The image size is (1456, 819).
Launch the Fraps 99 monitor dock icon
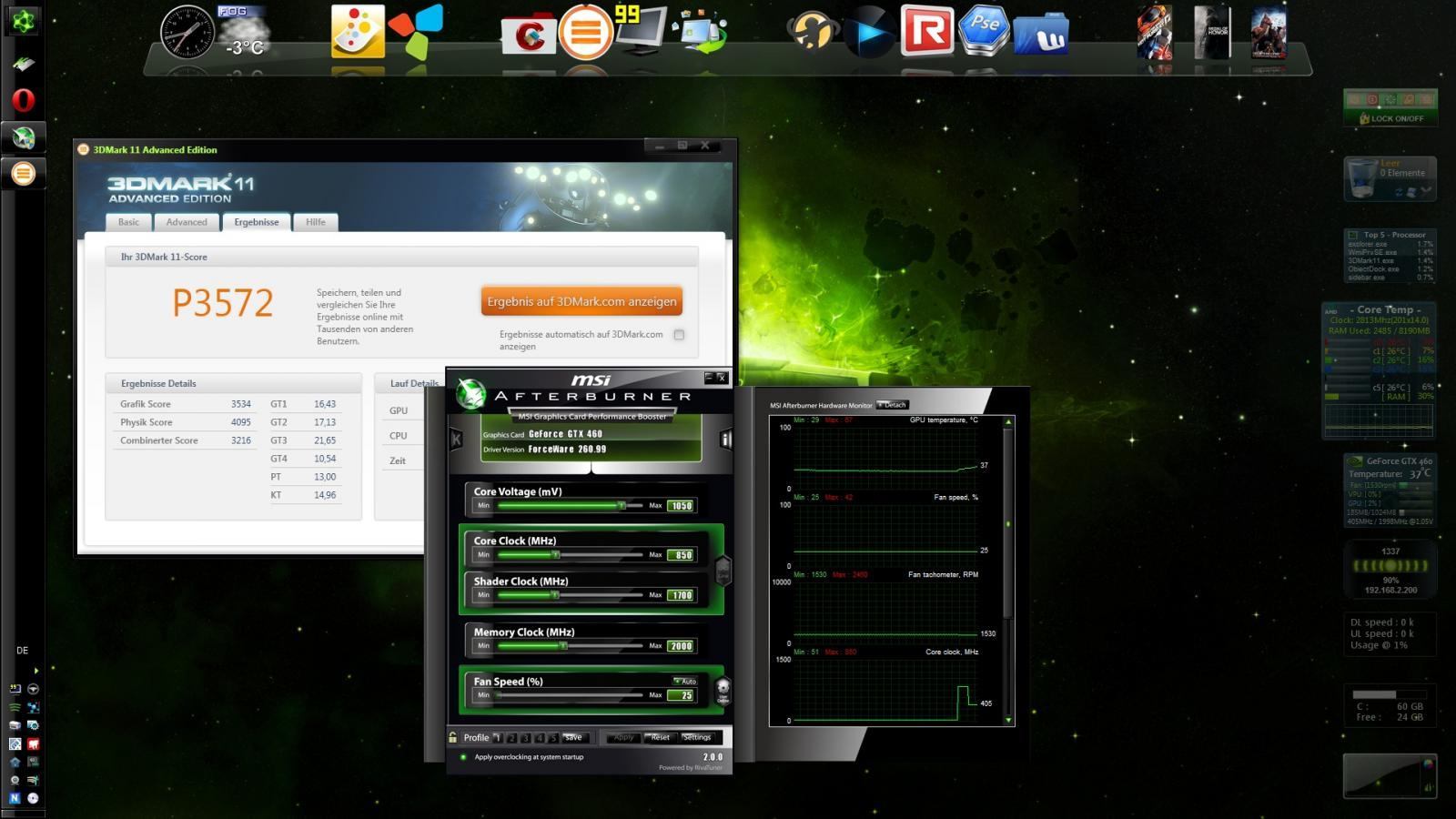641,30
